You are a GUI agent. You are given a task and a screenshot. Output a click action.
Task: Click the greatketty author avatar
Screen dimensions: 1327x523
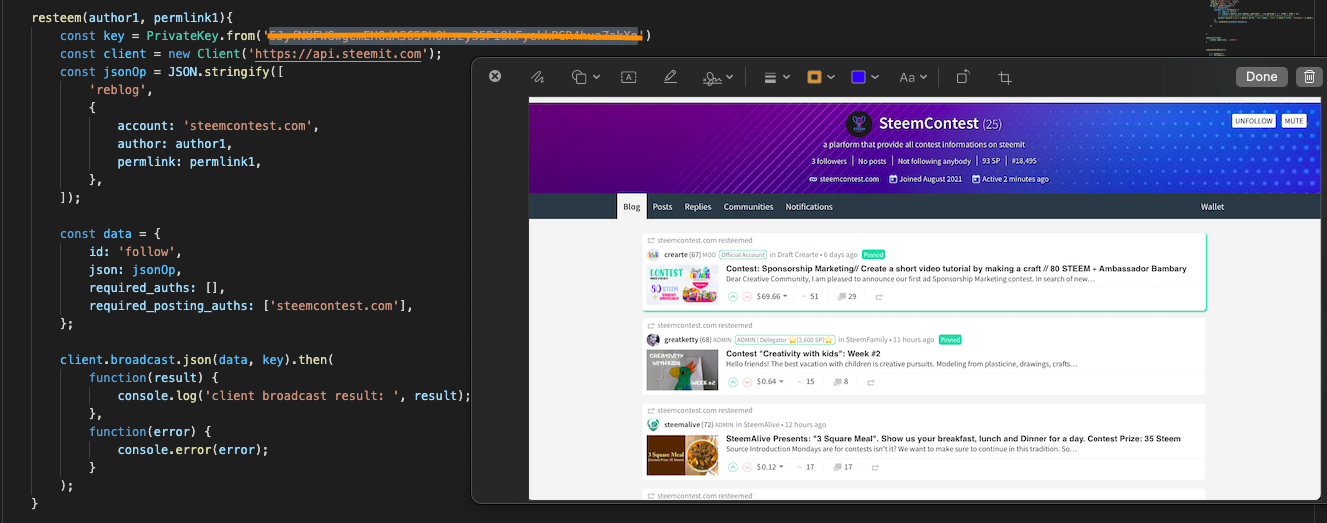click(x=653, y=340)
